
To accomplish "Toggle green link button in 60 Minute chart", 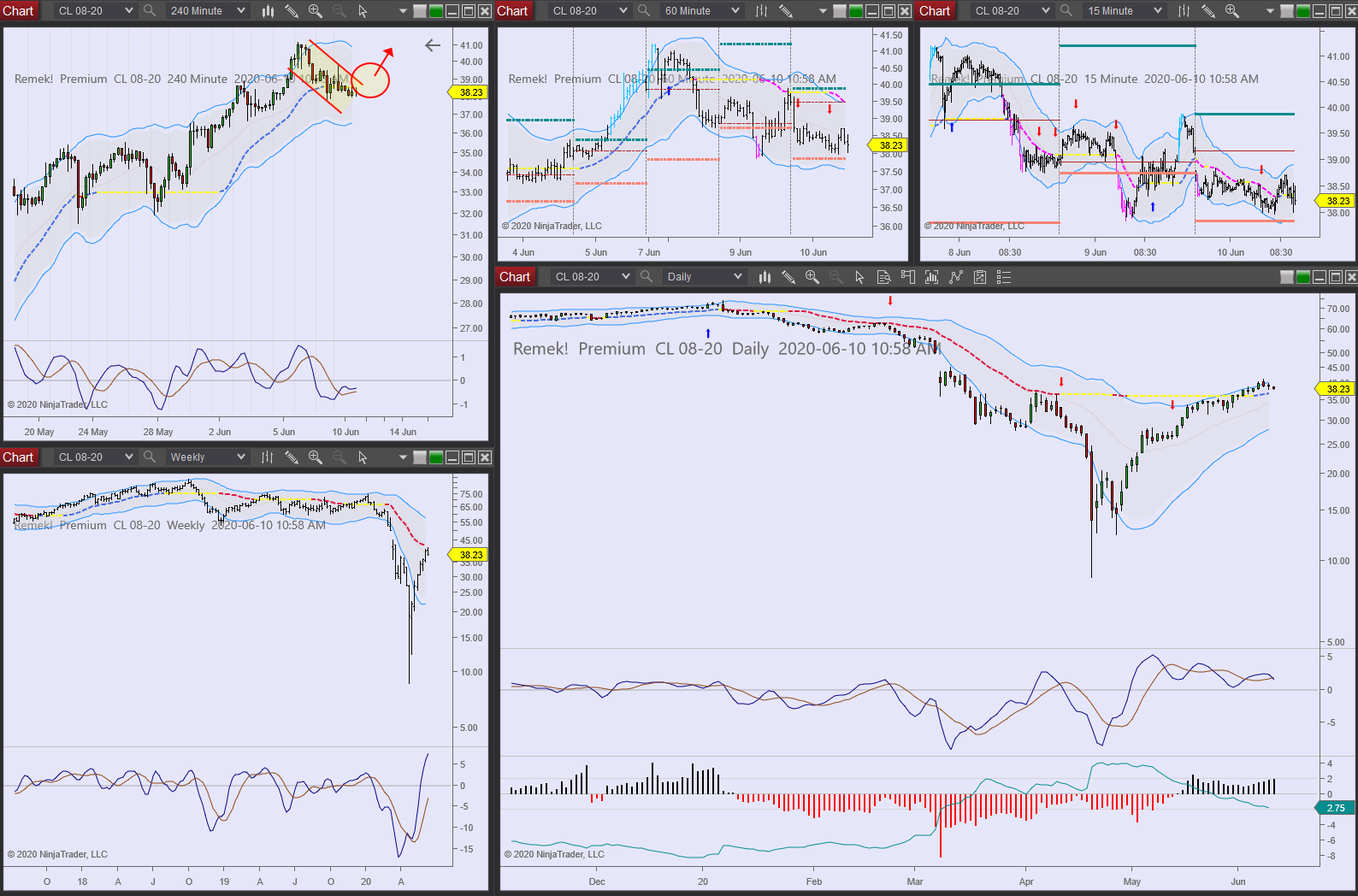I will click(856, 11).
